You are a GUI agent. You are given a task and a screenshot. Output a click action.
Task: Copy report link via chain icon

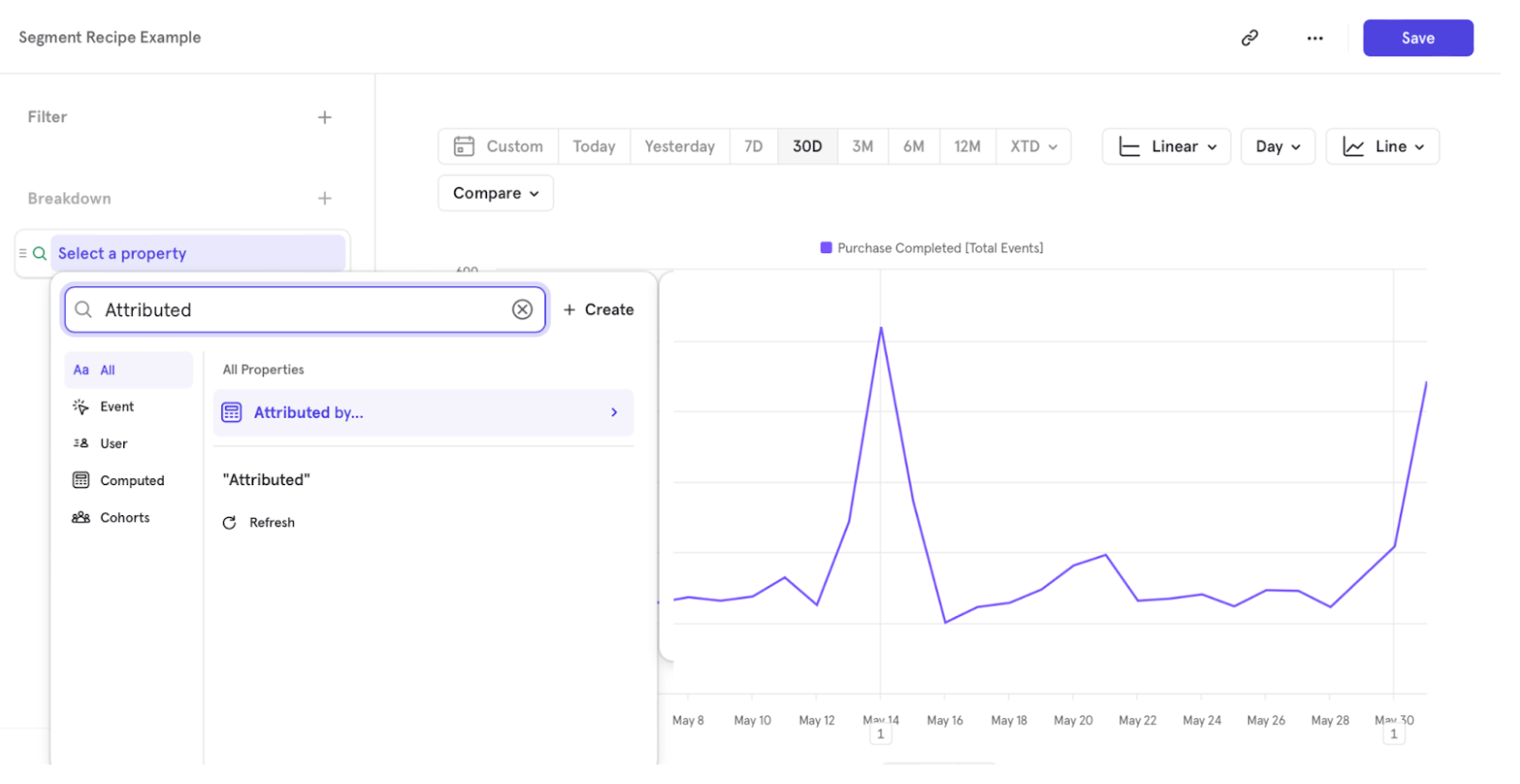click(1250, 38)
